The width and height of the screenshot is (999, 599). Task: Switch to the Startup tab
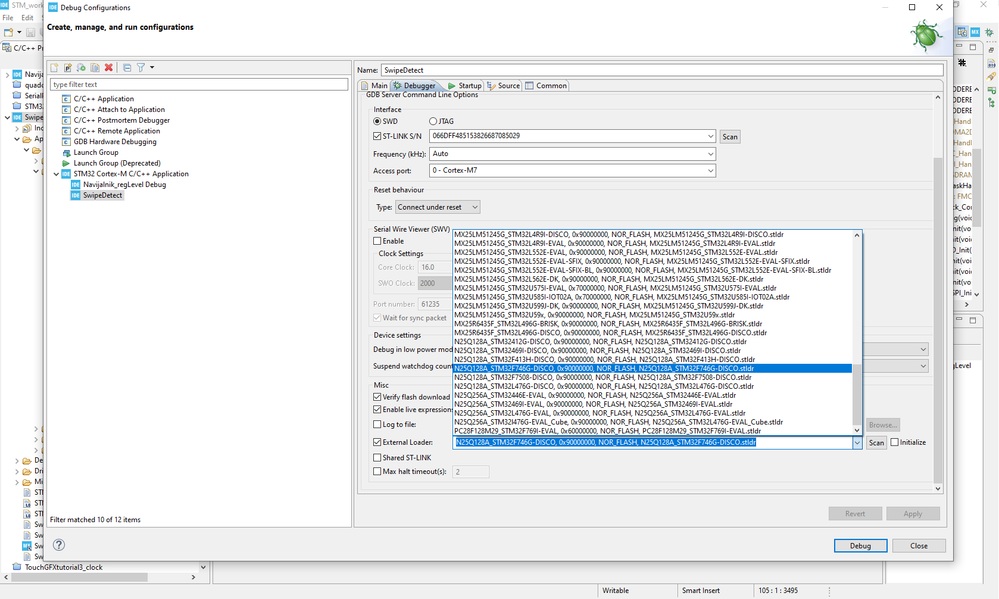(x=465, y=85)
